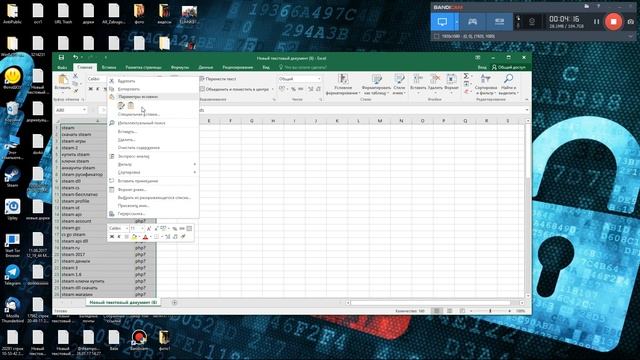Click Bandicam stop recording button

point(613,22)
